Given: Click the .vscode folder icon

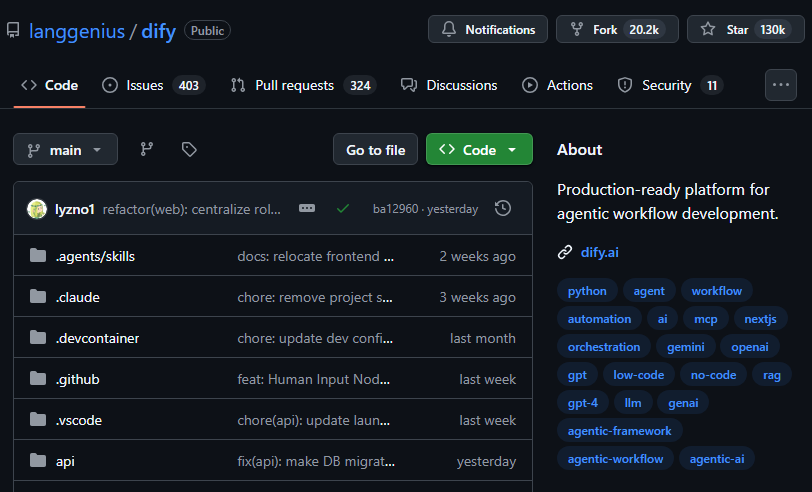Looking at the screenshot, I should pos(38,419).
